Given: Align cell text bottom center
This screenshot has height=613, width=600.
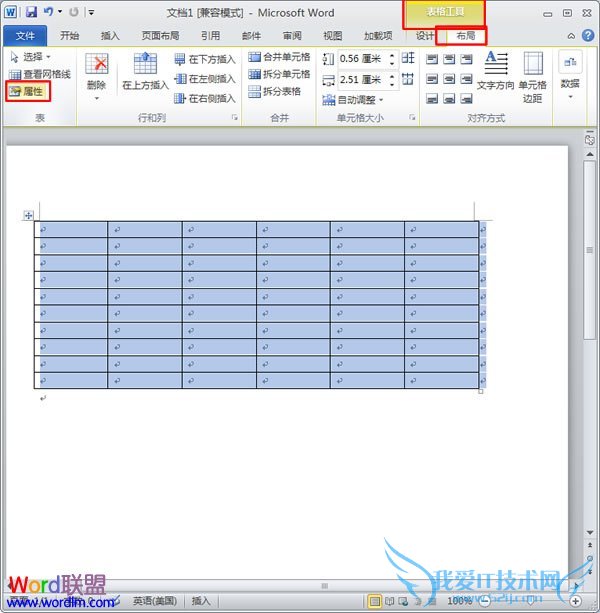Looking at the screenshot, I should point(449,98).
